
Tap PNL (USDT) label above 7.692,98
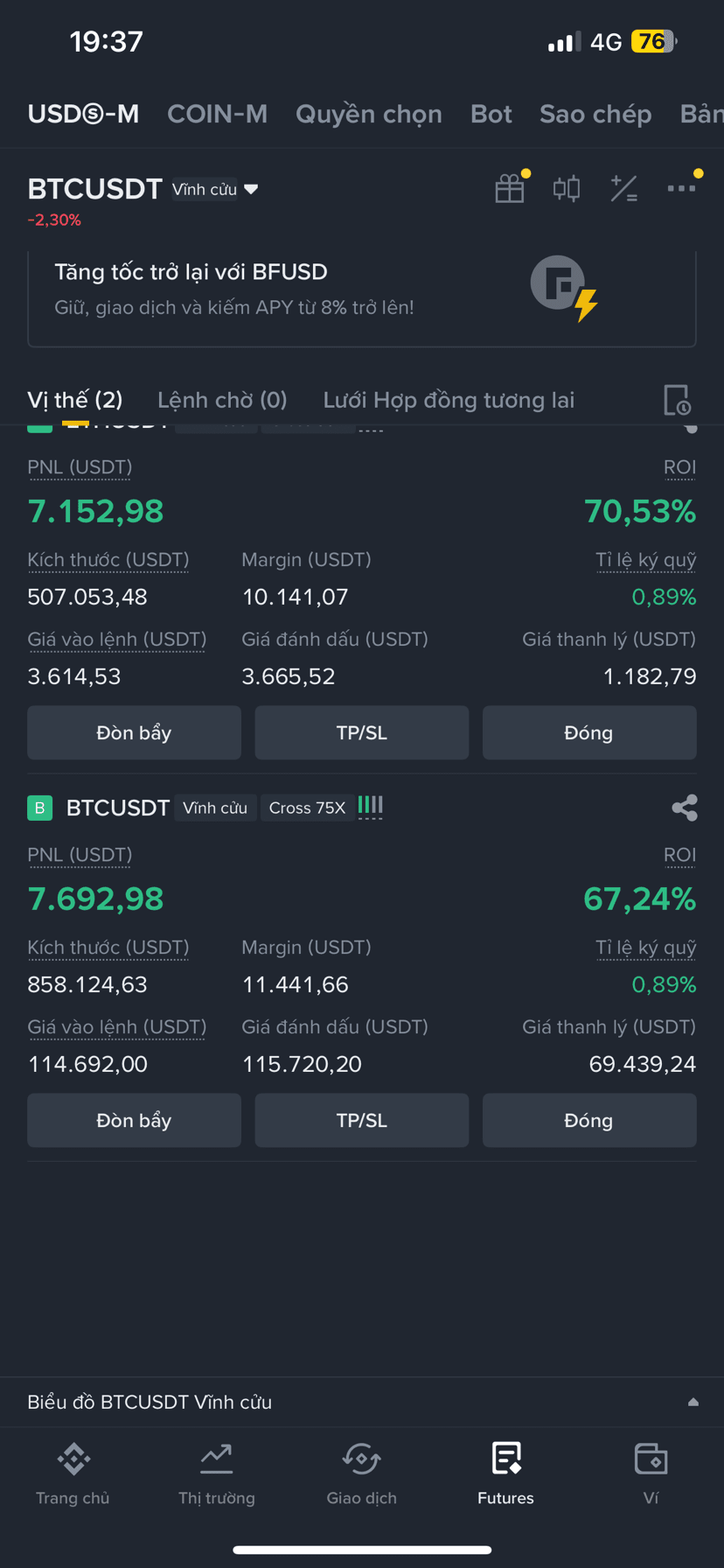click(80, 855)
